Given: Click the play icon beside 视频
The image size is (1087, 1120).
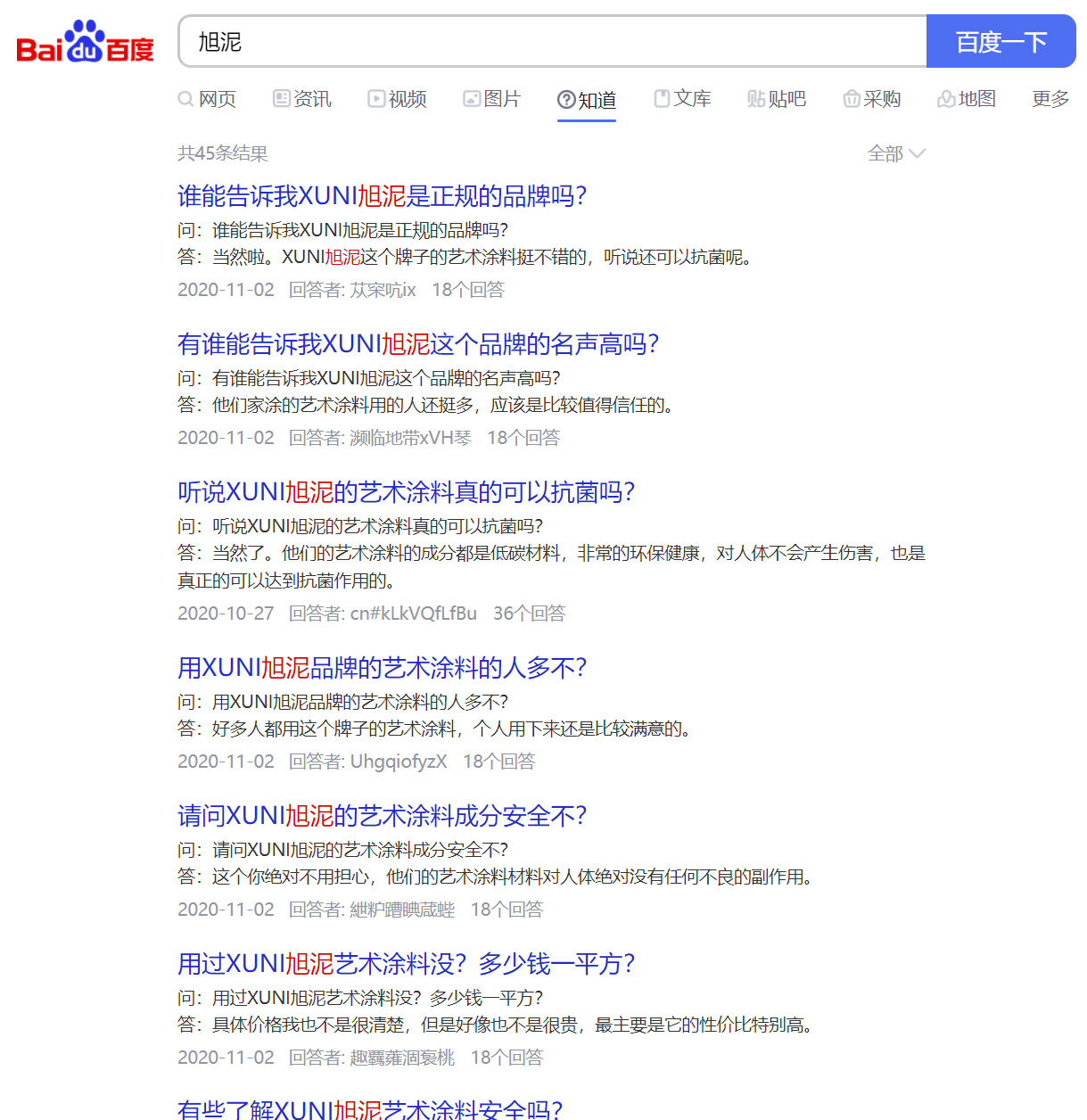Looking at the screenshot, I should [x=376, y=99].
